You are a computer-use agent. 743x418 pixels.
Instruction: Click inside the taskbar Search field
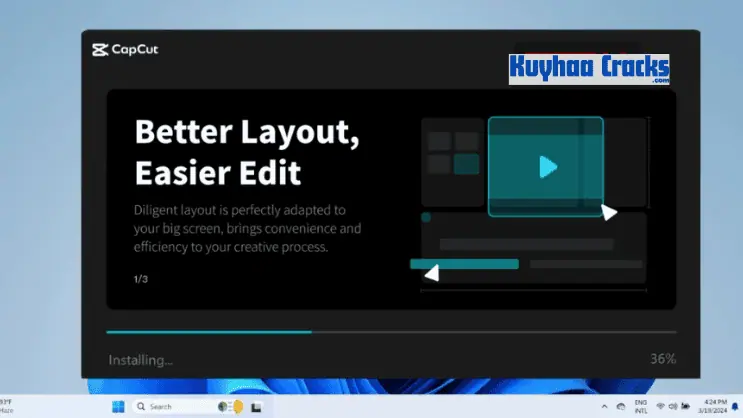pos(175,407)
